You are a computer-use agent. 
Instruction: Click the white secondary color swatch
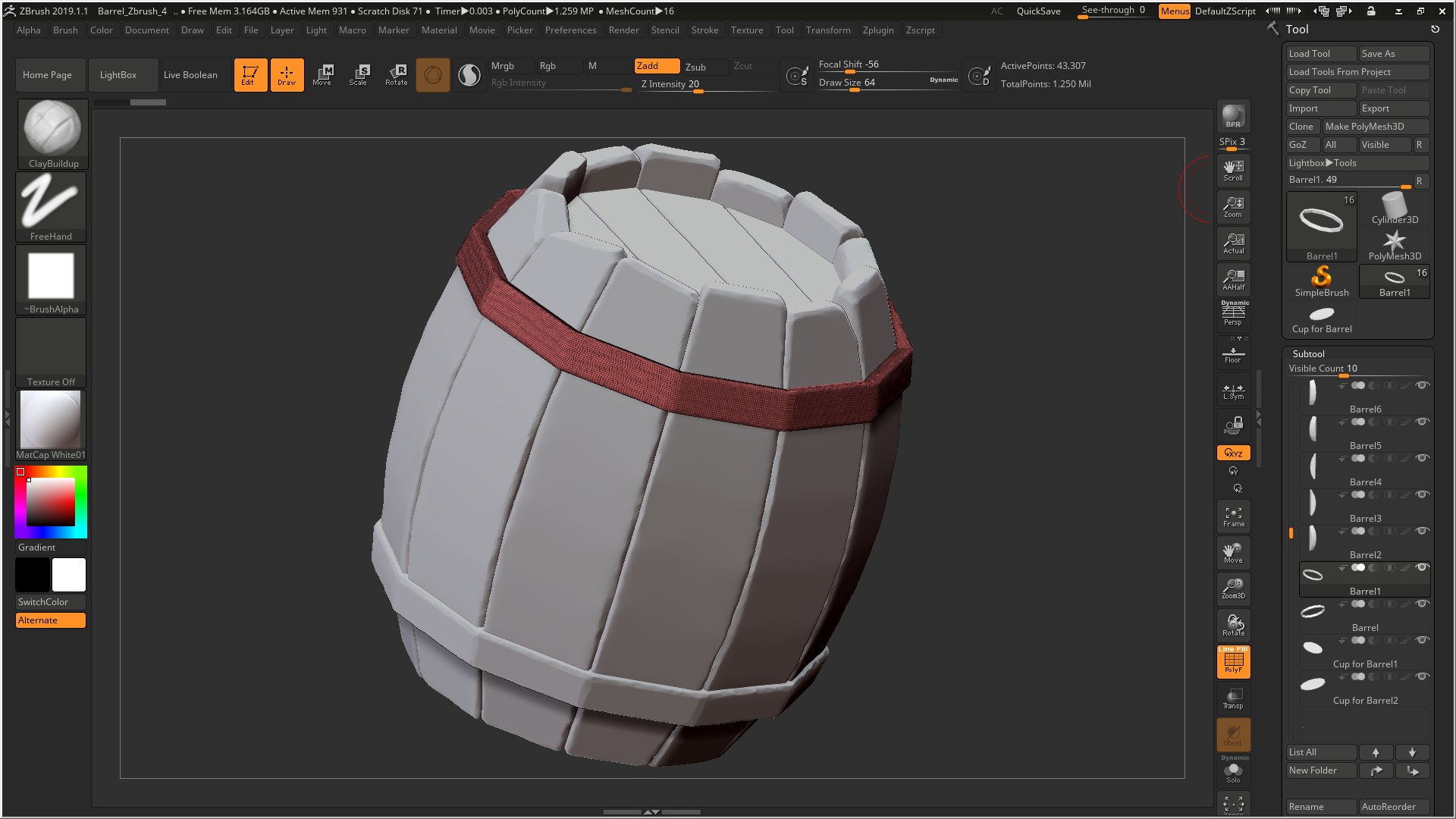pos(69,575)
